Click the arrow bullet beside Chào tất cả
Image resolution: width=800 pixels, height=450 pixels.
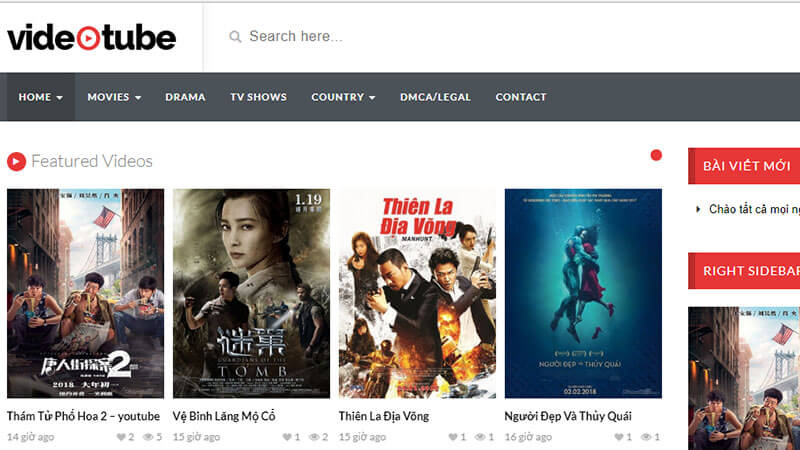[x=698, y=209]
